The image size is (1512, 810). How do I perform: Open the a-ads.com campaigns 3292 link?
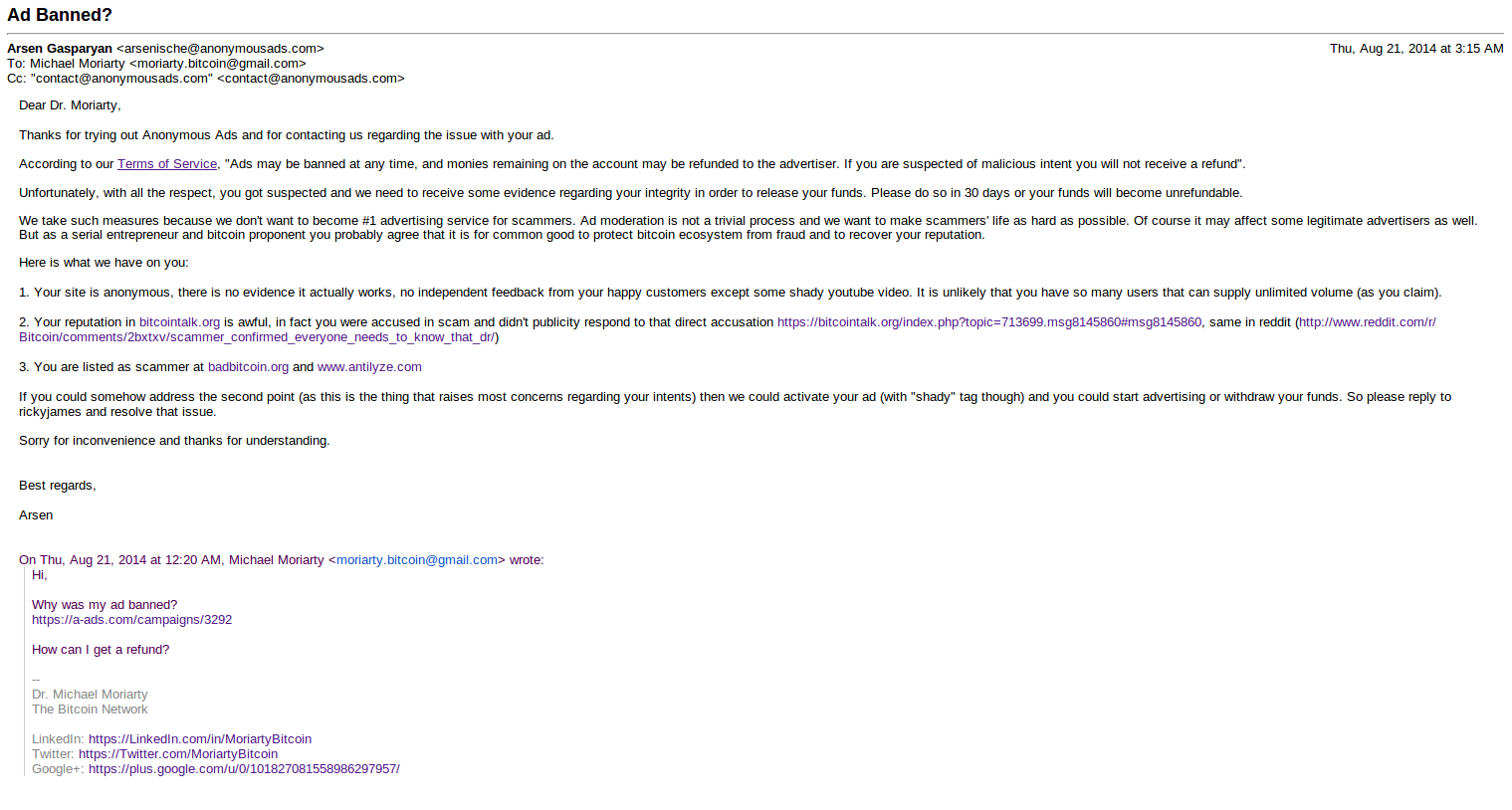131,620
